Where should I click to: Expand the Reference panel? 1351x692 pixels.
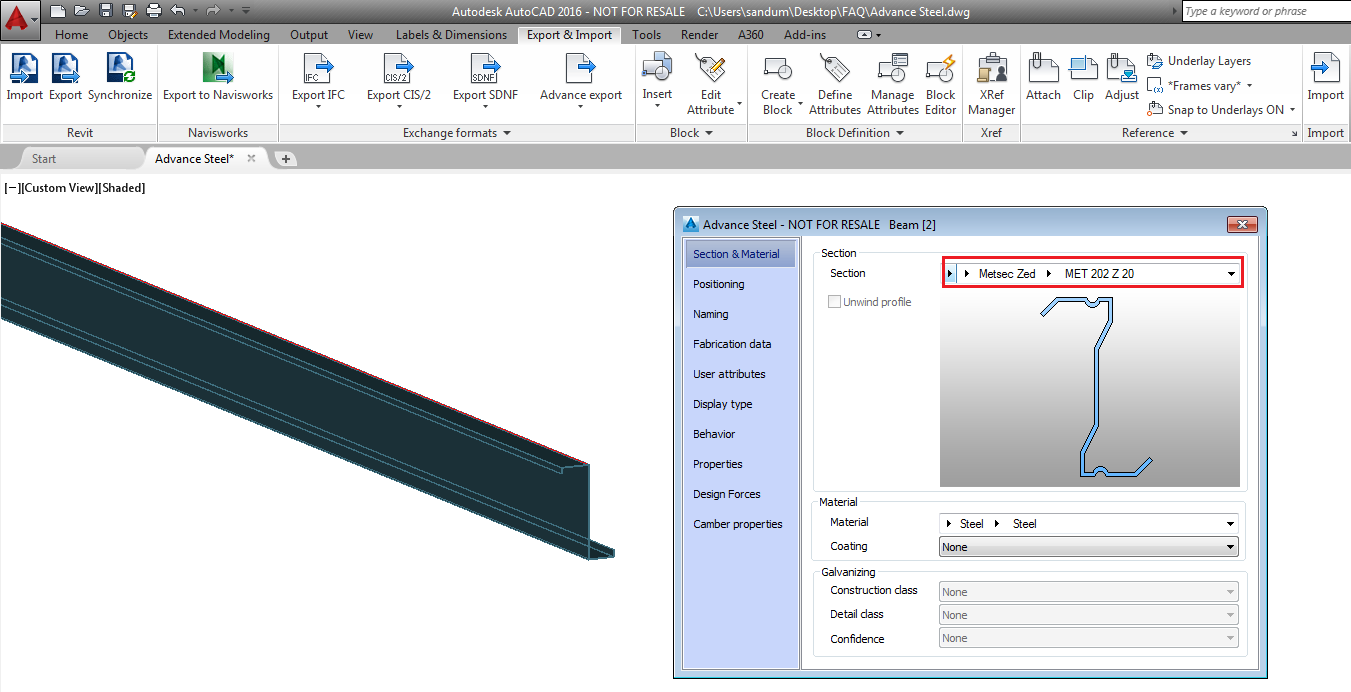pyautogui.click(x=1154, y=133)
